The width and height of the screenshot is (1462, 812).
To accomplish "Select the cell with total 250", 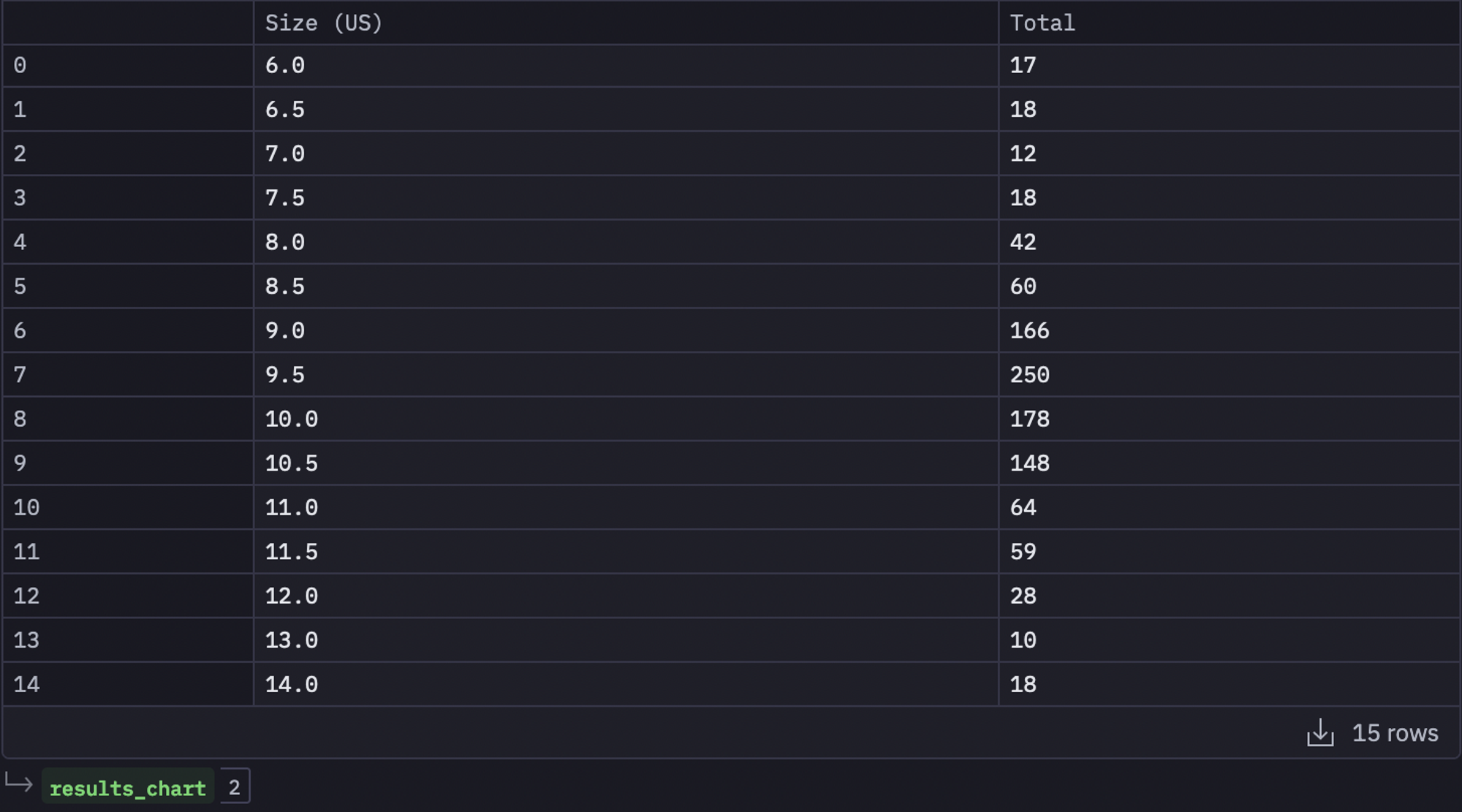I will point(1230,375).
